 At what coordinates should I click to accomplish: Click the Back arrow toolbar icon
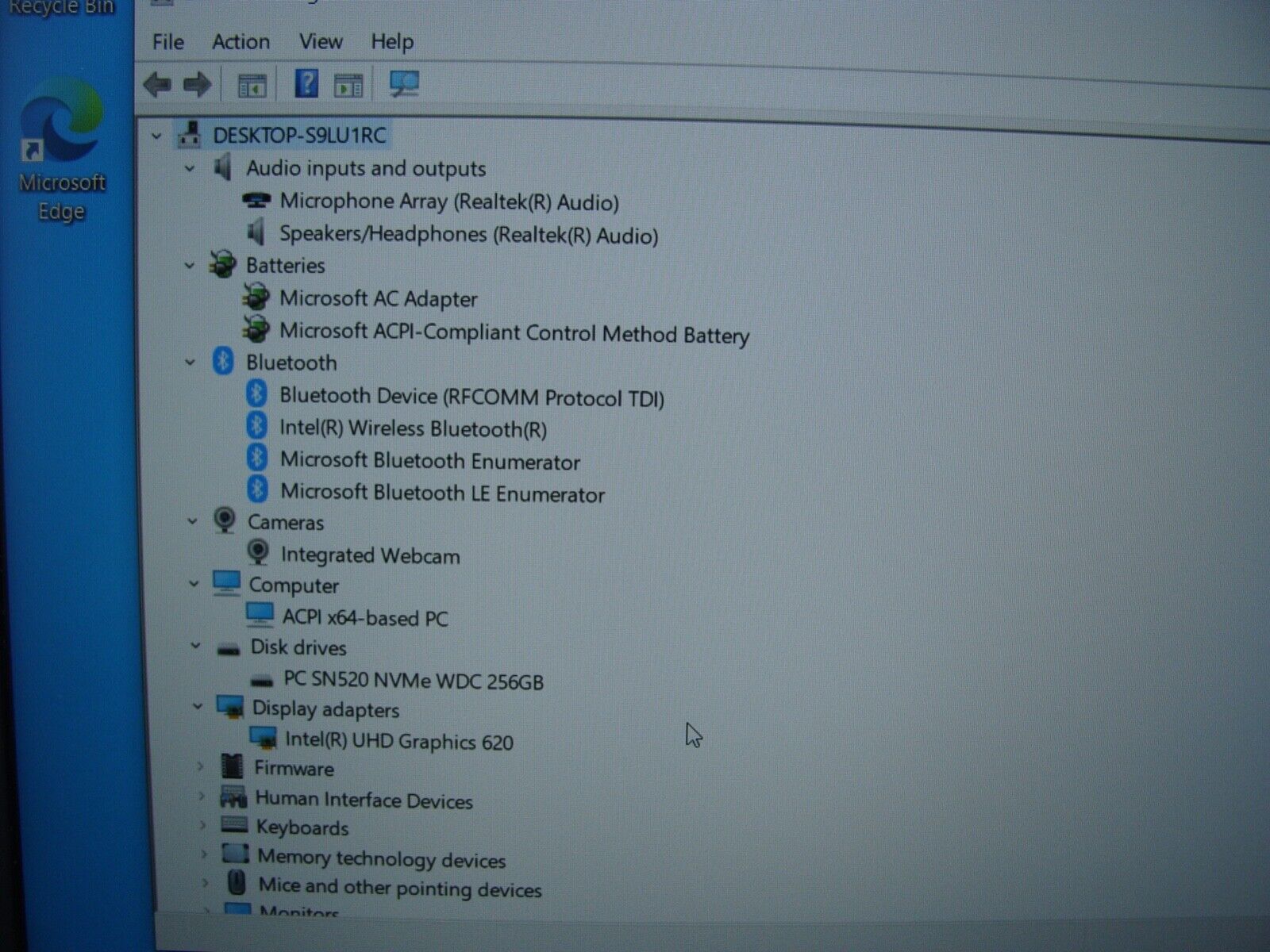coord(157,84)
